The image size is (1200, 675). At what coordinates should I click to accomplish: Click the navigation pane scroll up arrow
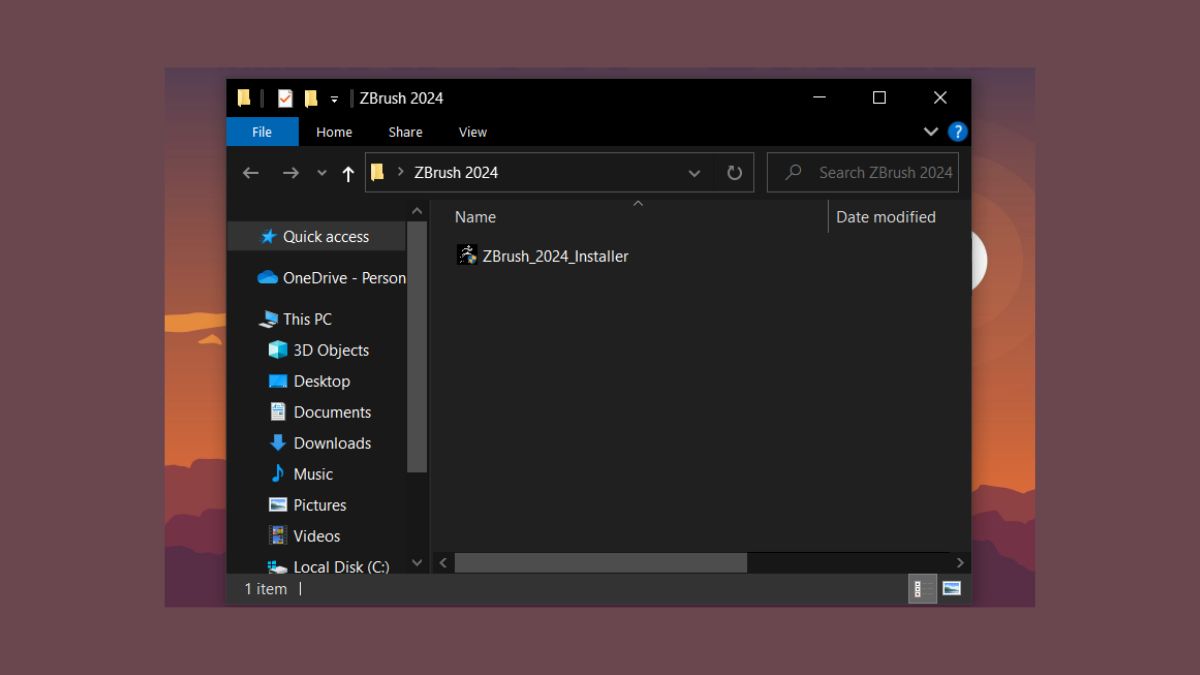coord(417,211)
